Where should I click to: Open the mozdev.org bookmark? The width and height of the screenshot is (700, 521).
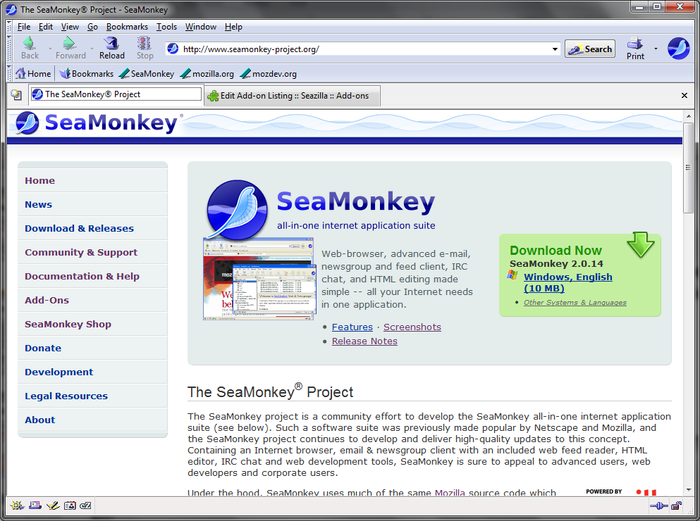point(268,74)
